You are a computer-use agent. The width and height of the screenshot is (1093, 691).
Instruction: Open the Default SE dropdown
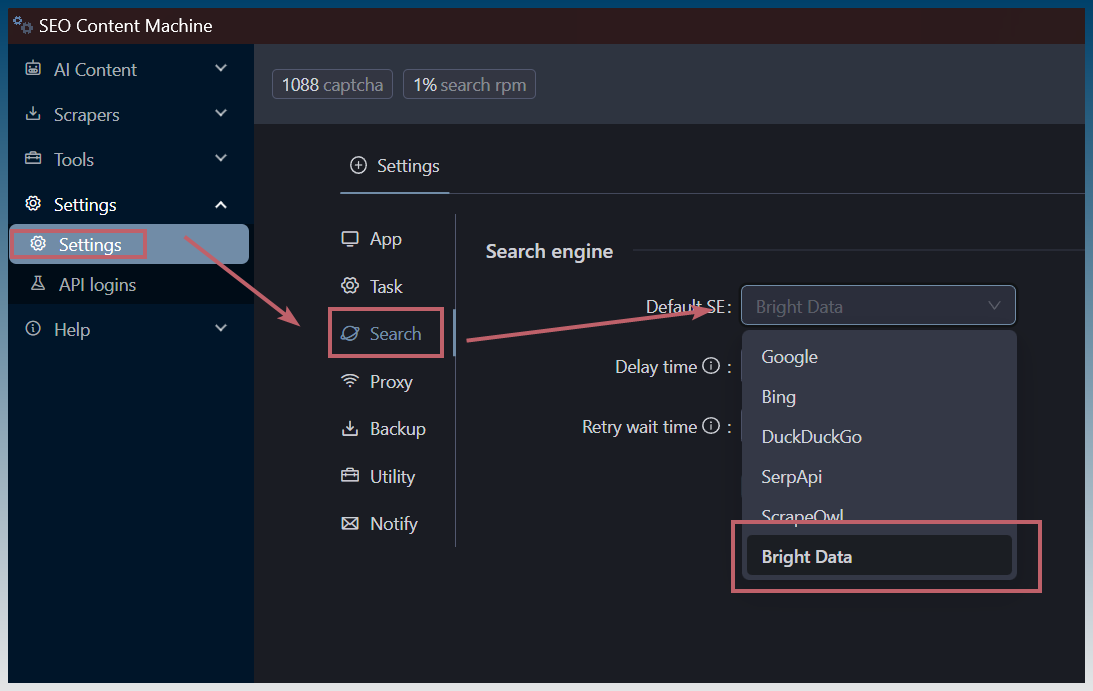coord(878,305)
